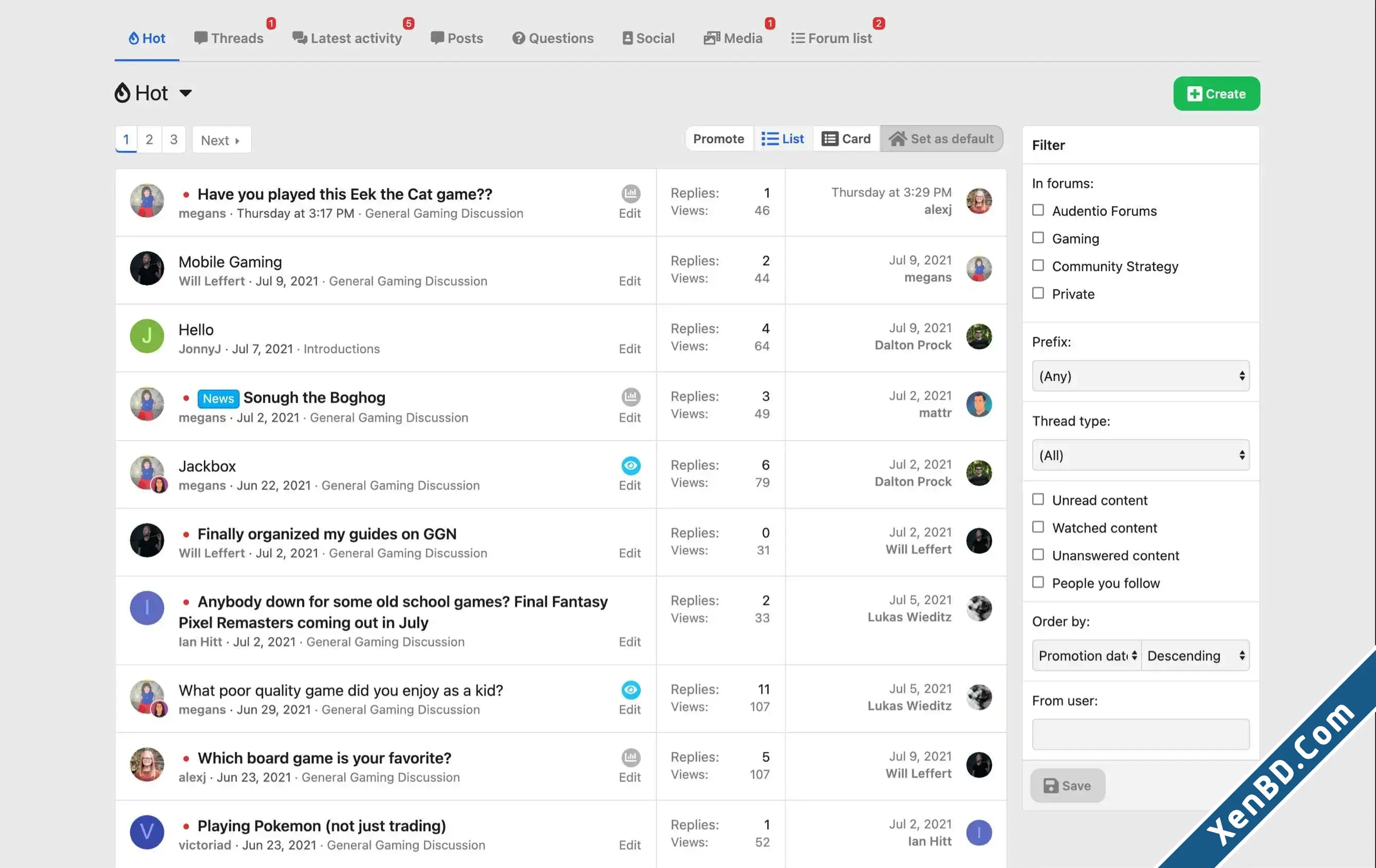Open Will Leffert avatar on Mobile Gaming thread
1376x868 pixels.
147,269
